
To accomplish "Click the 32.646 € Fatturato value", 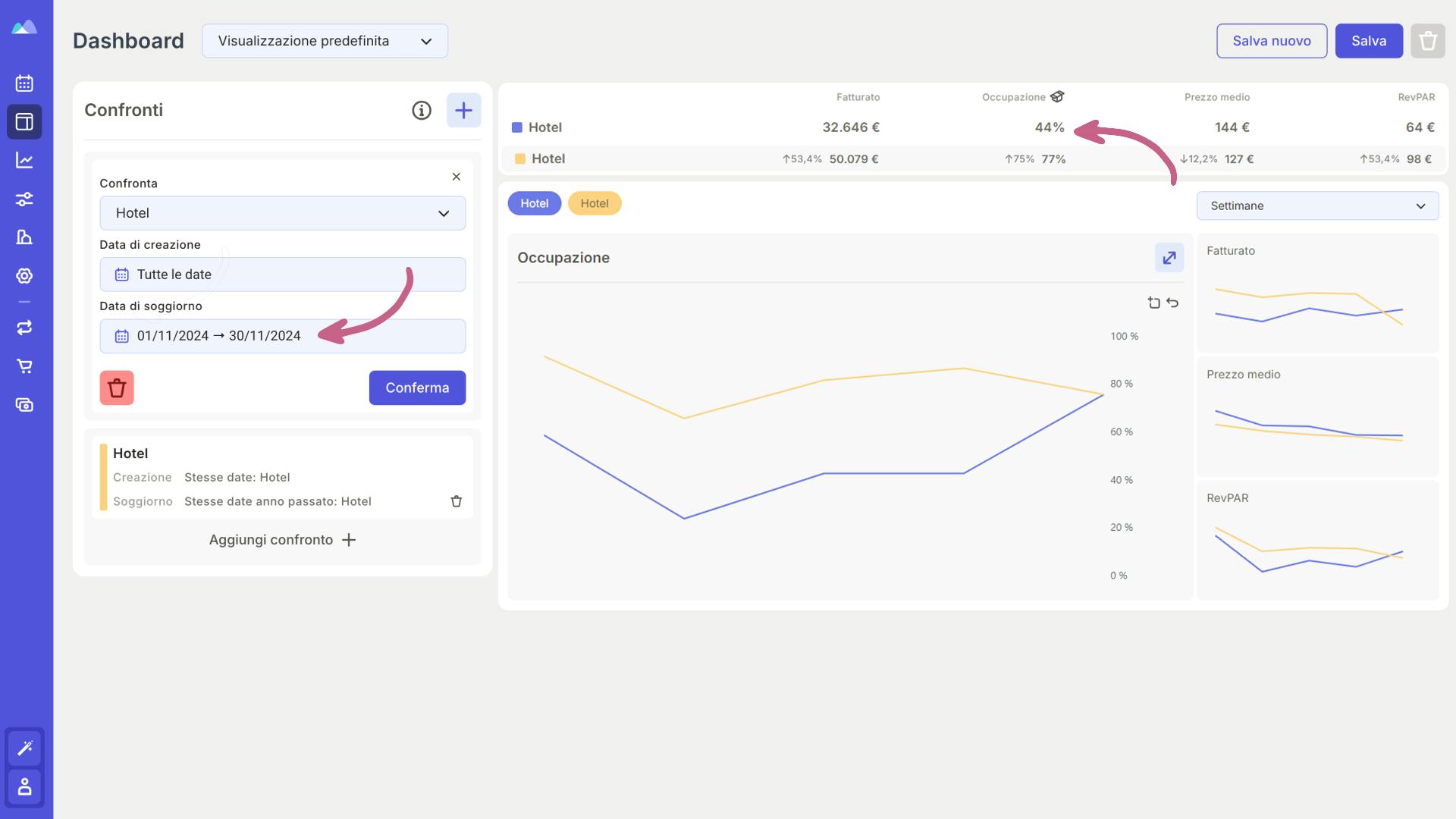I will click(x=851, y=127).
